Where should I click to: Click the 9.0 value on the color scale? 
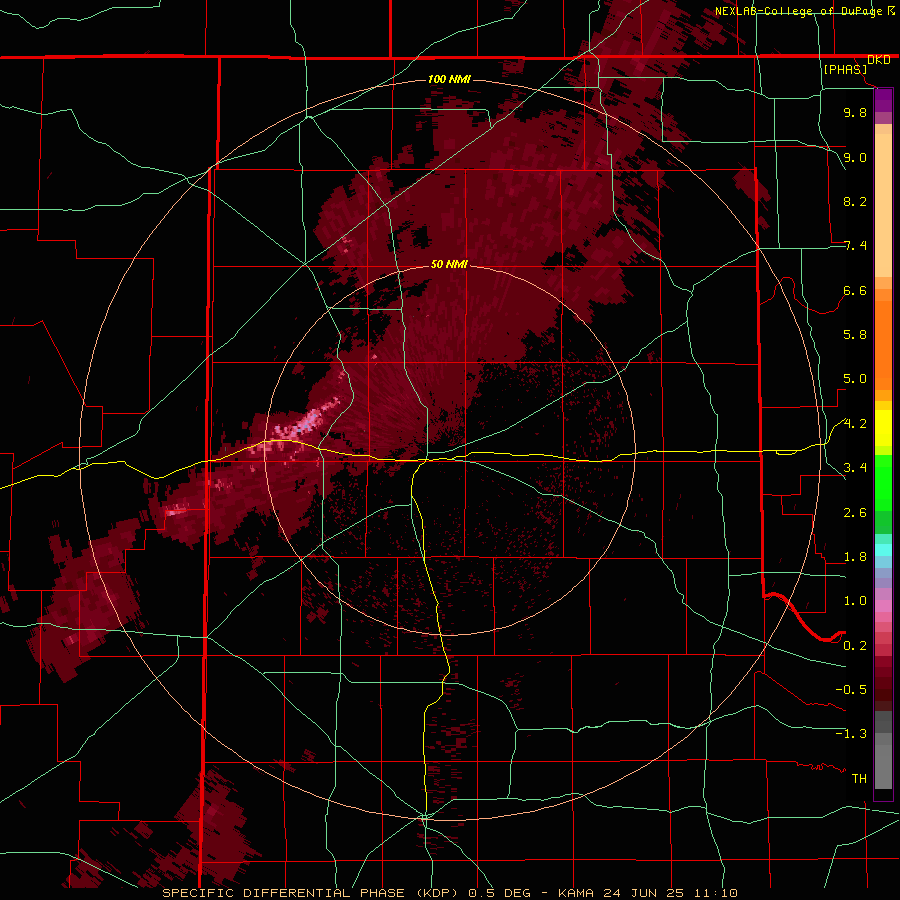click(x=855, y=157)
